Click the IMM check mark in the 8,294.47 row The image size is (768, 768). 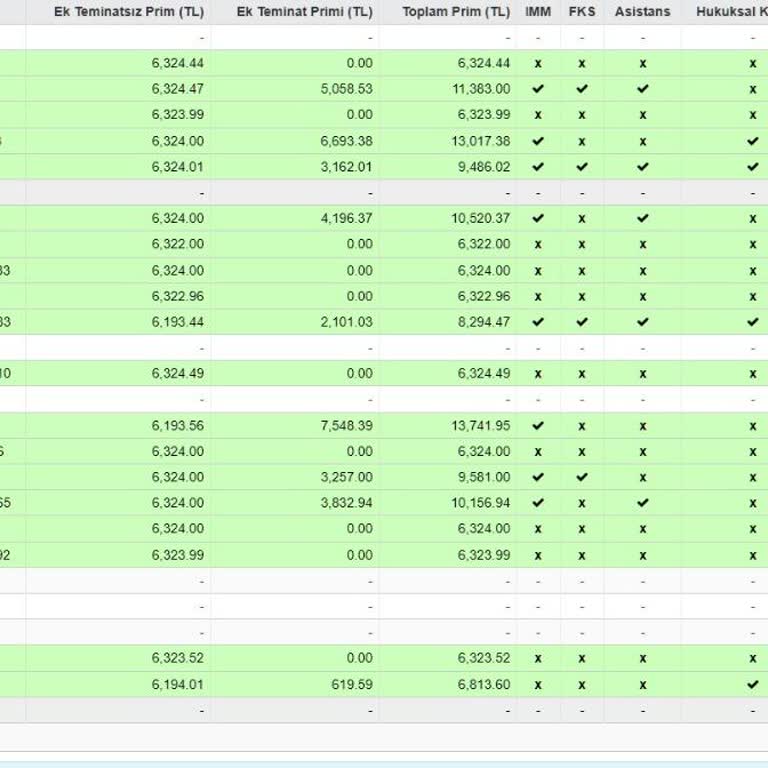pyautogui.click(x=538, y=322)
